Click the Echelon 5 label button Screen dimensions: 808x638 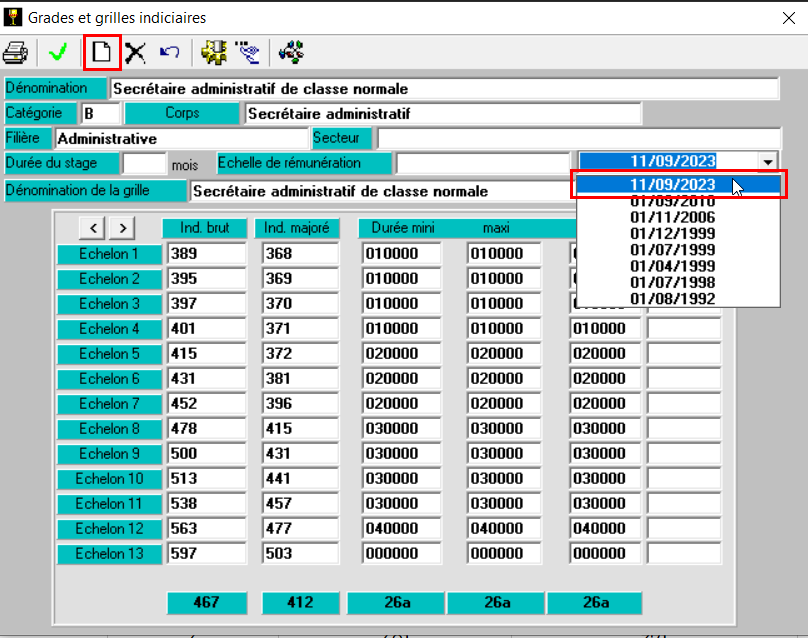click(108, 354)
